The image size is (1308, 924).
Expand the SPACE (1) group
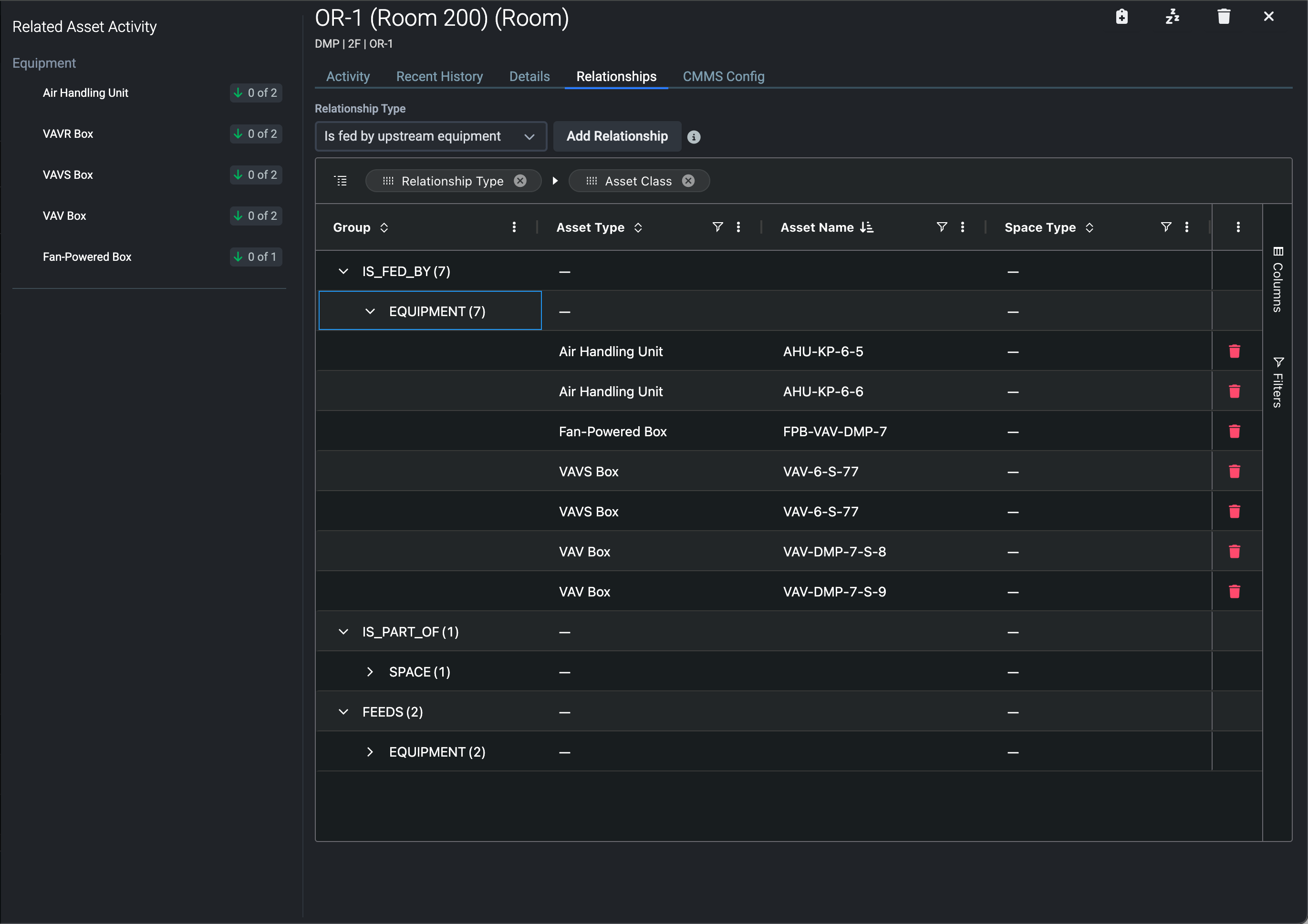click(370, 672)
